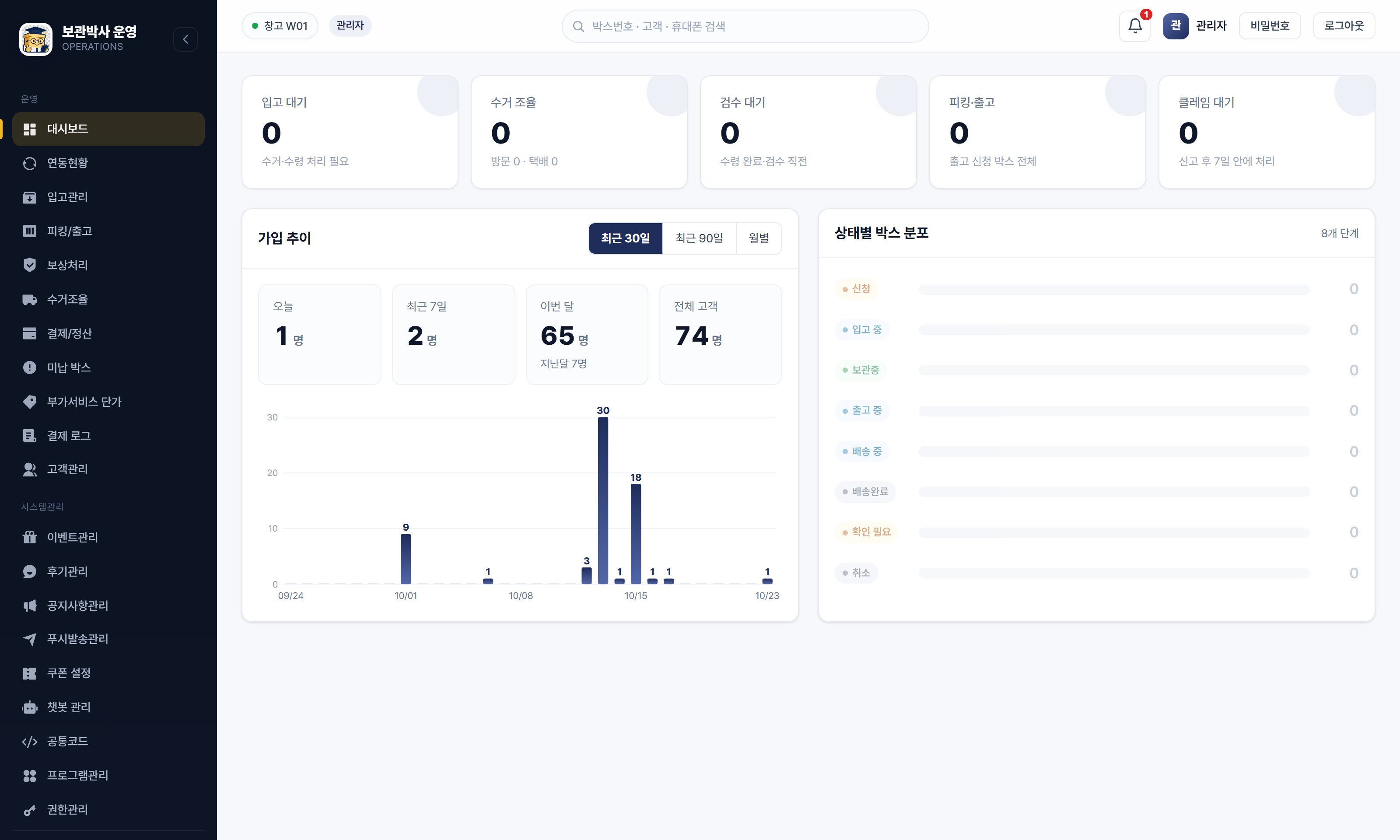Open 공지사항관리 megaphone icon

29,605
